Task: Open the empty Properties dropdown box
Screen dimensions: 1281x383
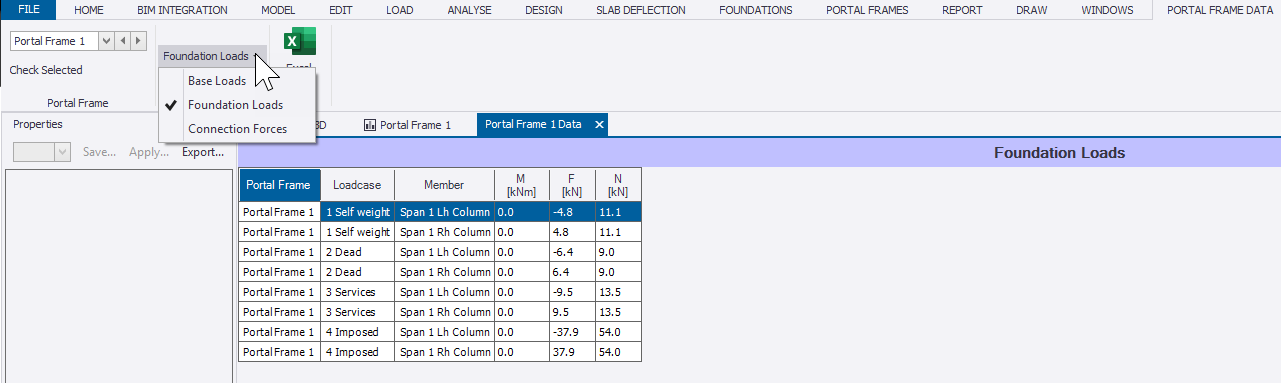Action: point(41,152)
